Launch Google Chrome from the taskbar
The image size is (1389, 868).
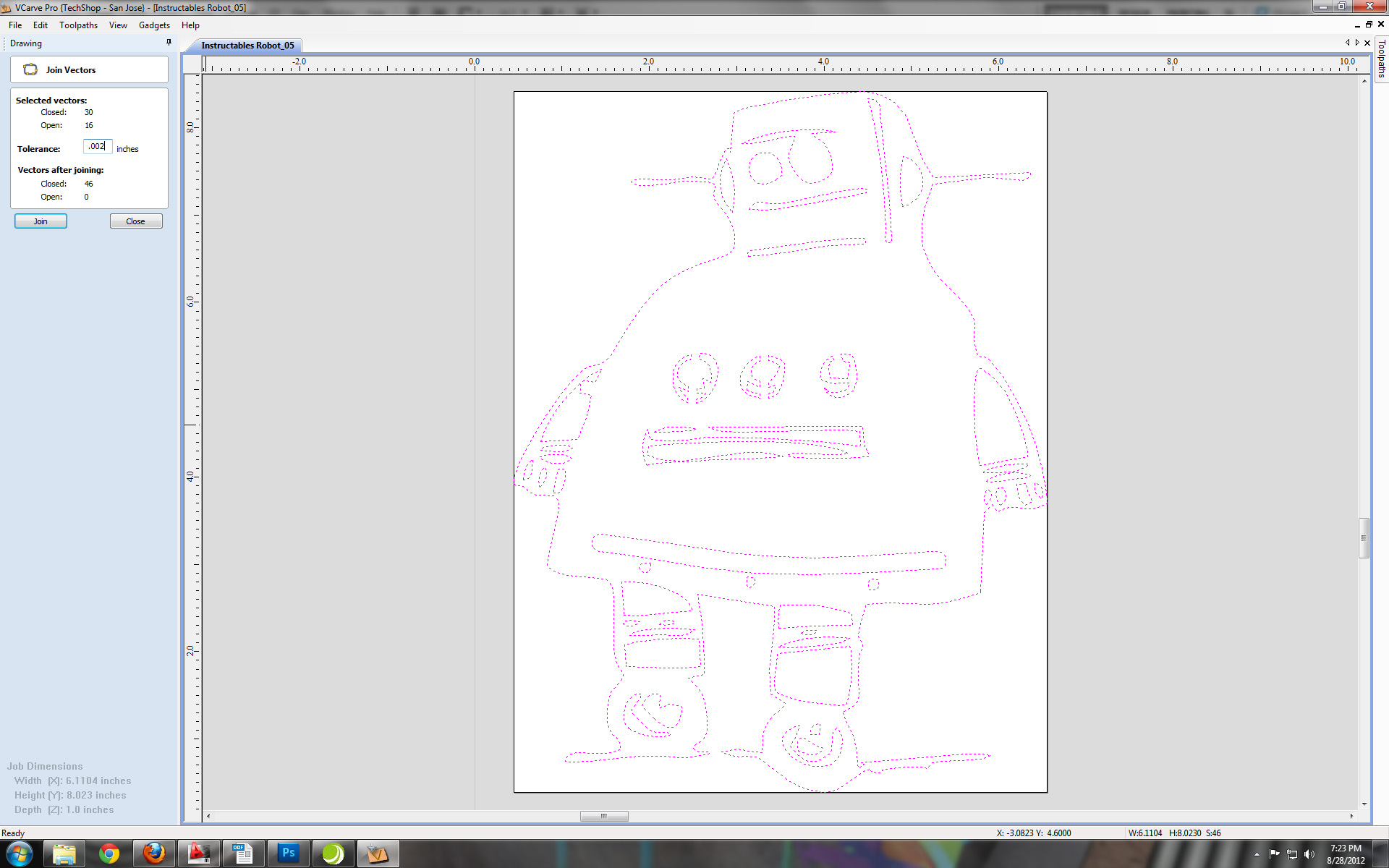(x=109, y=854)
